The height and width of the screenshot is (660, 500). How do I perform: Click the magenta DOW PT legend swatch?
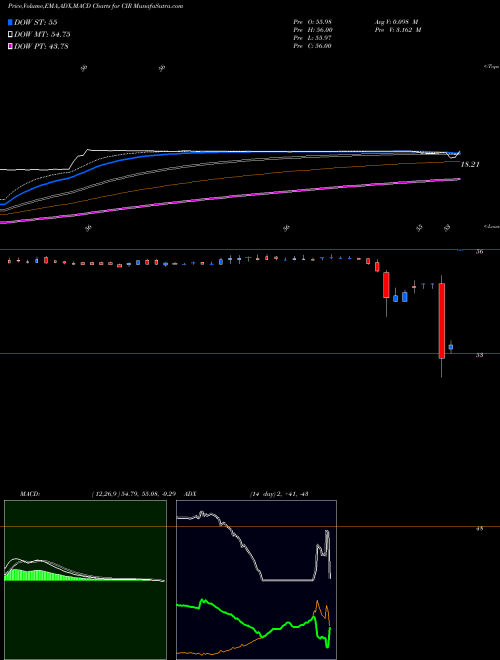(x=11, y=47)
